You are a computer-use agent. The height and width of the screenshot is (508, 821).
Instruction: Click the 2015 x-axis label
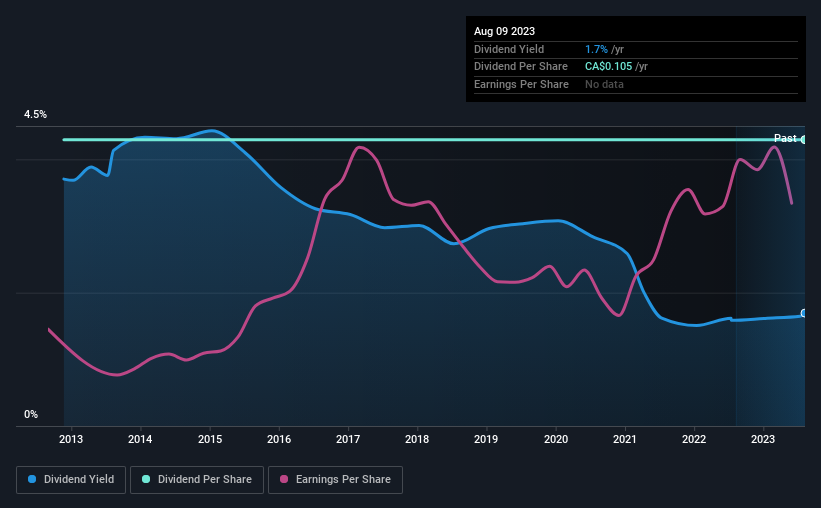coord(210,439)
